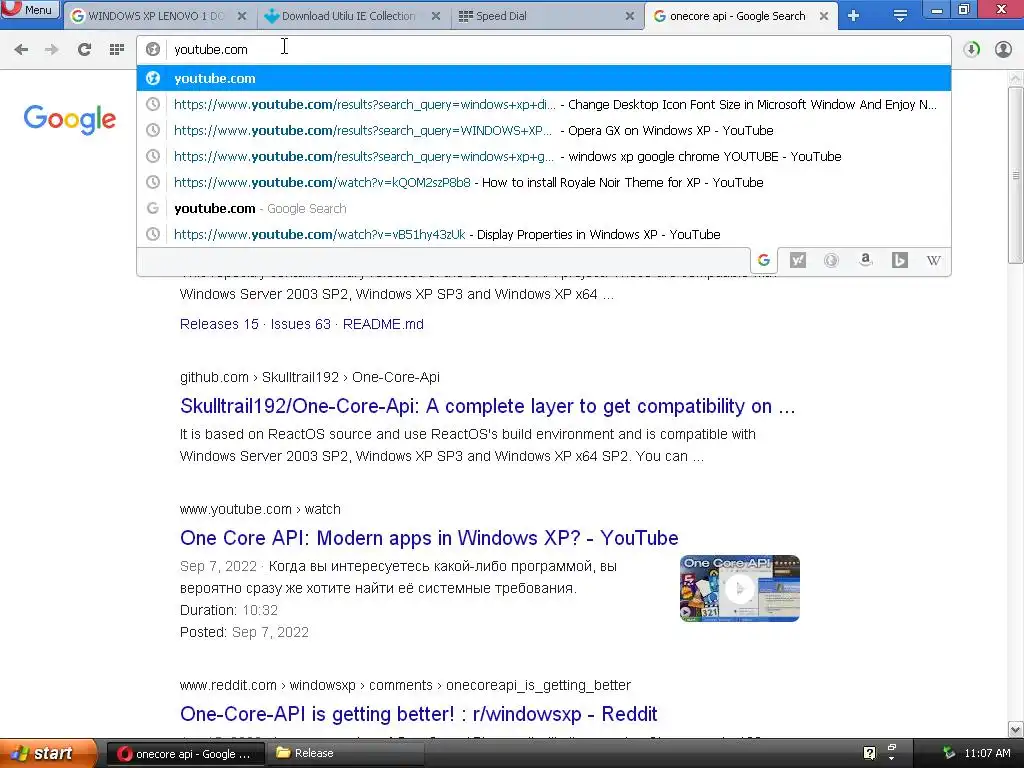Click the help icon in taskbar
This screenshot has width=1024, height=768.
869,754
